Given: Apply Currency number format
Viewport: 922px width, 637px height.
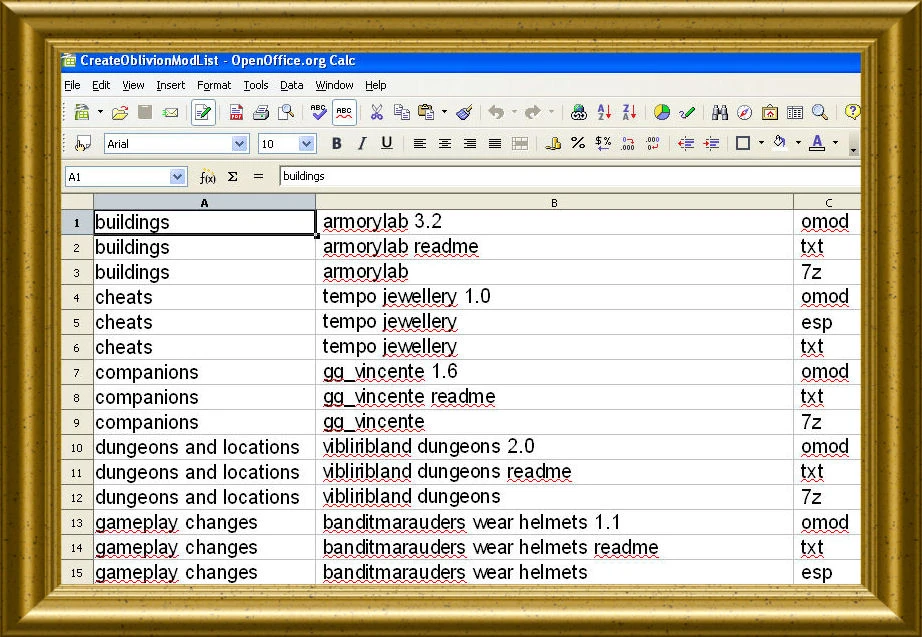Looking at the screenshot, I should click(553, 144).
